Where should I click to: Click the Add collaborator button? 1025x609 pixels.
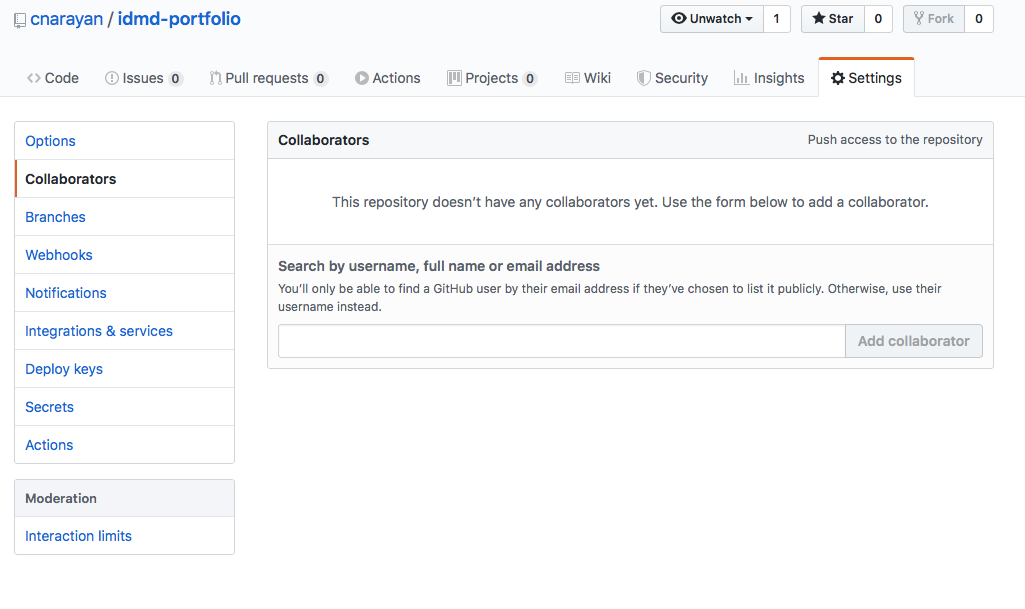pos(913,341)
